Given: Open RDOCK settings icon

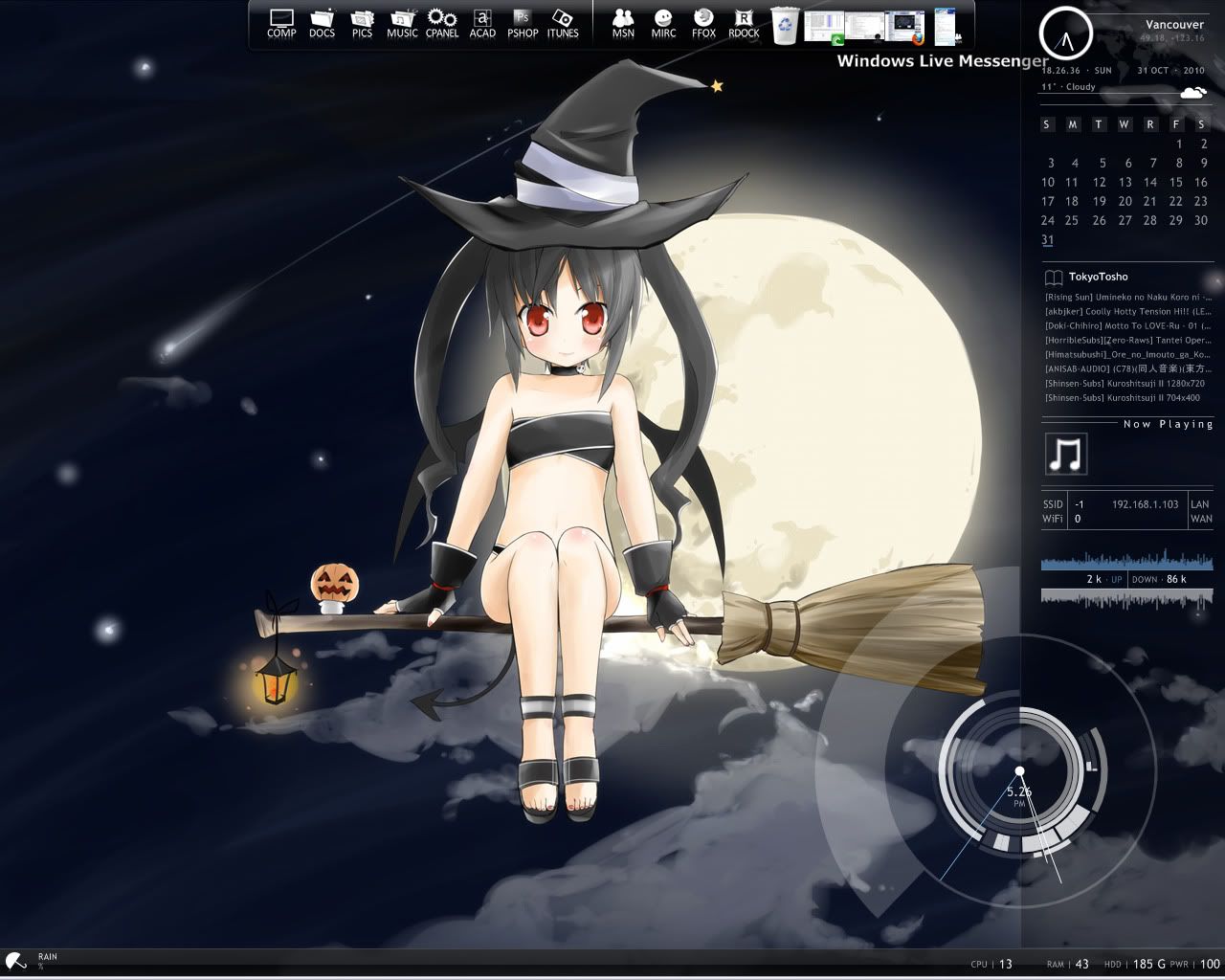Looking at the screenshot, I should click(x=744, y=23).
